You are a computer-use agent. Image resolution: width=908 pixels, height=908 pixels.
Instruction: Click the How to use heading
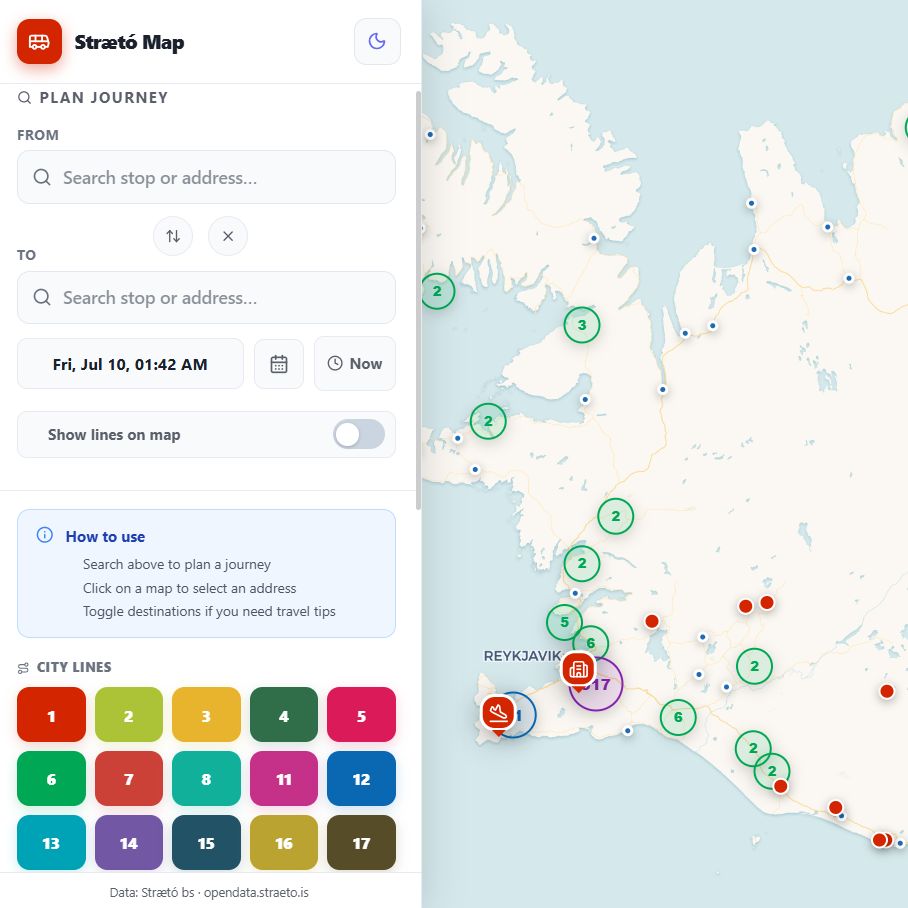tap(105, 537)
